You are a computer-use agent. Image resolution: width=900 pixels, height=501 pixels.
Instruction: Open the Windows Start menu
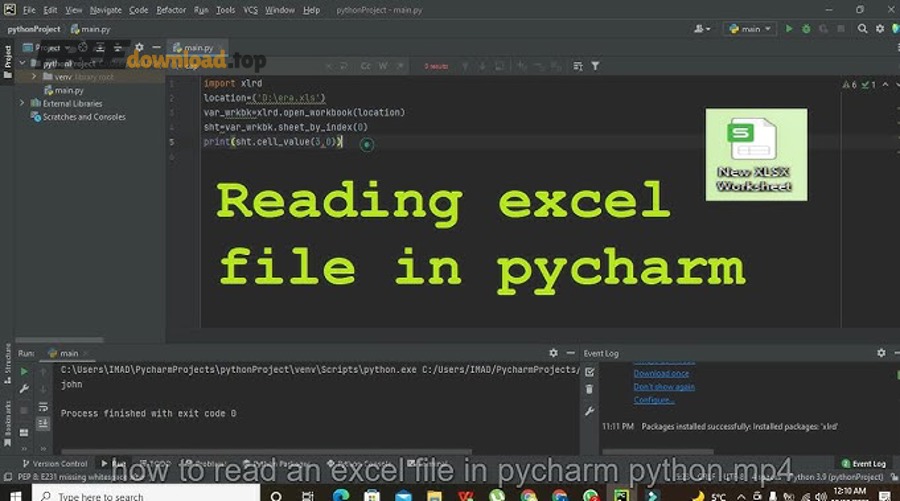click(x=15, y=495)
